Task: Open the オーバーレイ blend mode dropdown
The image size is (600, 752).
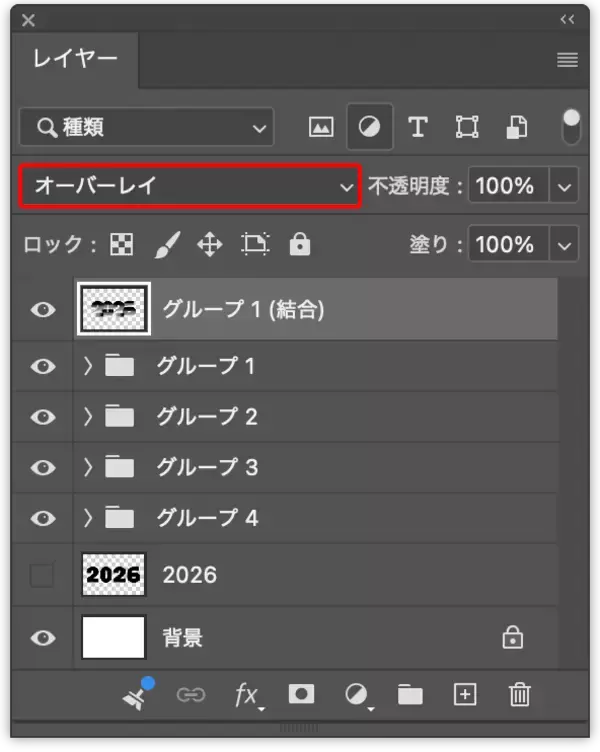Action: coord(190,186)
